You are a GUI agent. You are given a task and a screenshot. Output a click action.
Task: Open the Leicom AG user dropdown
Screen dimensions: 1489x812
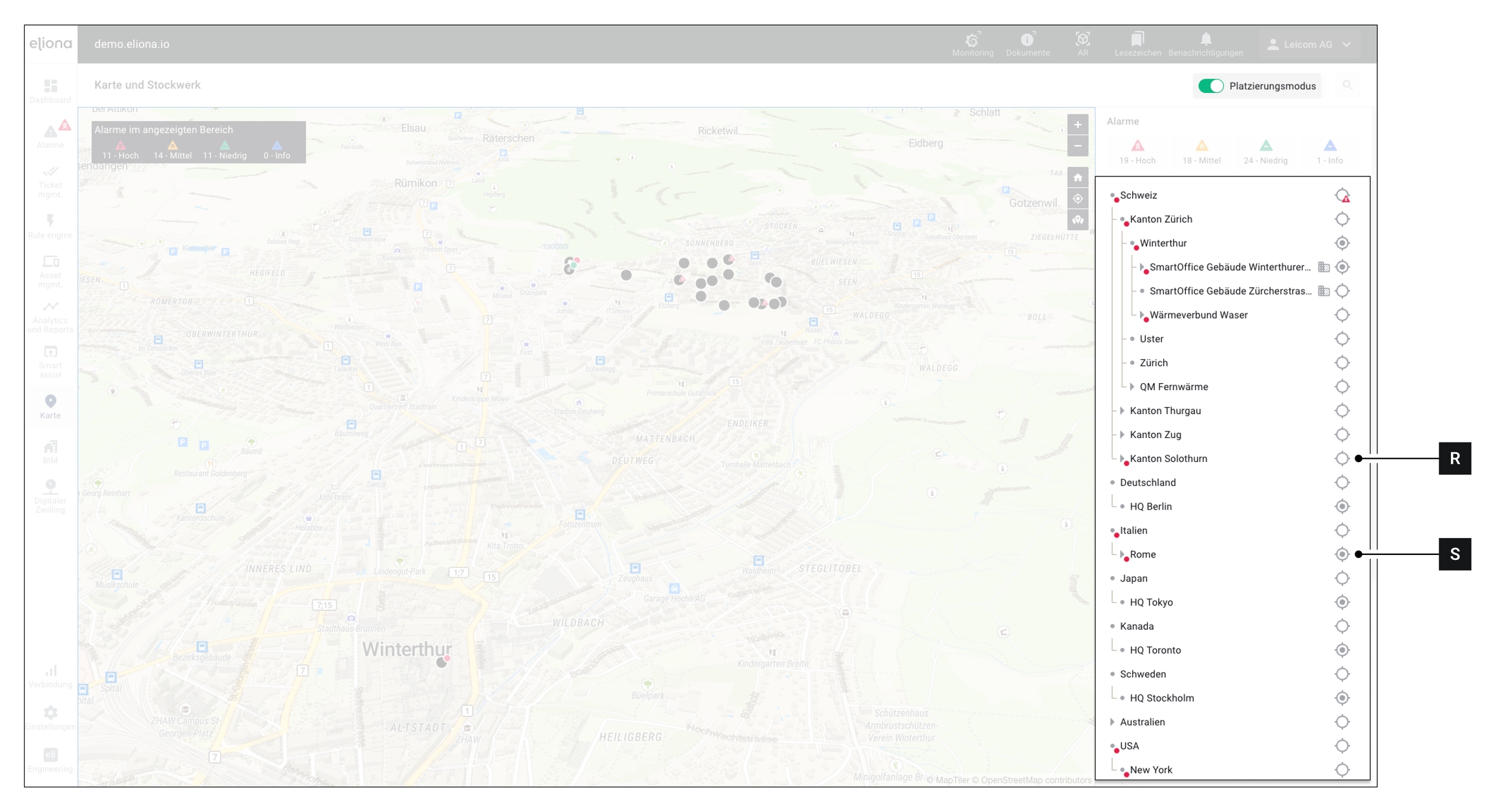[x=1309, y=45]
